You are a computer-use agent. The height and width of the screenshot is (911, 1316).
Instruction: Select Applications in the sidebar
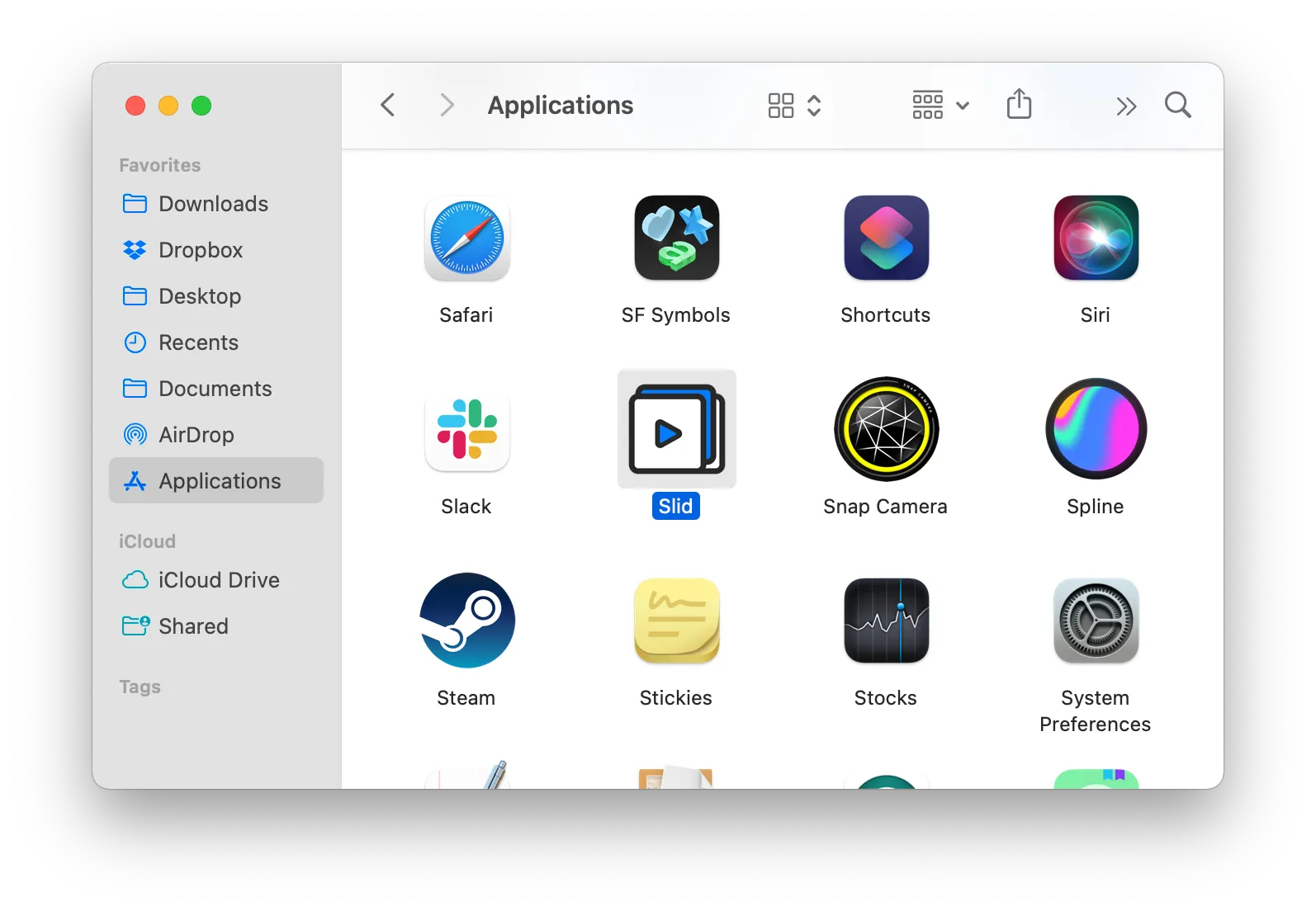[216, 480]
